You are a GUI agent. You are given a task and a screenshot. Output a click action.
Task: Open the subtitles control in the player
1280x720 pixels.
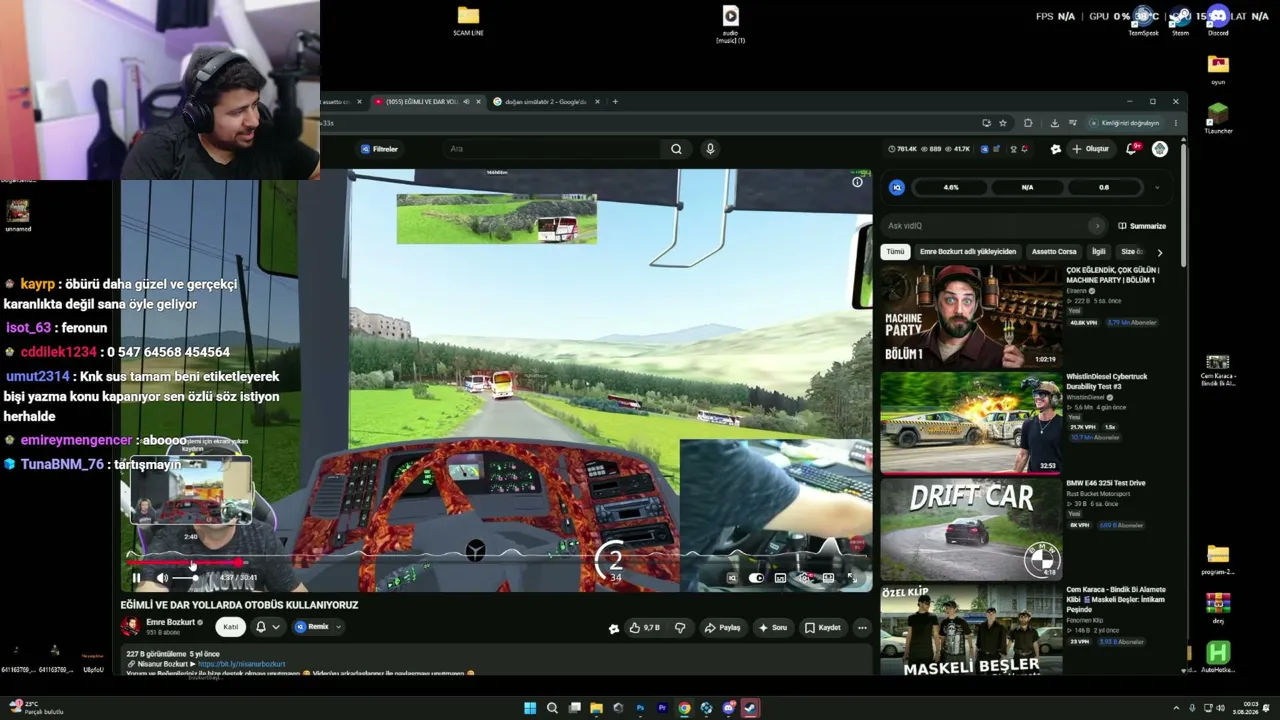pyautogui.click(x=780, y=578)
